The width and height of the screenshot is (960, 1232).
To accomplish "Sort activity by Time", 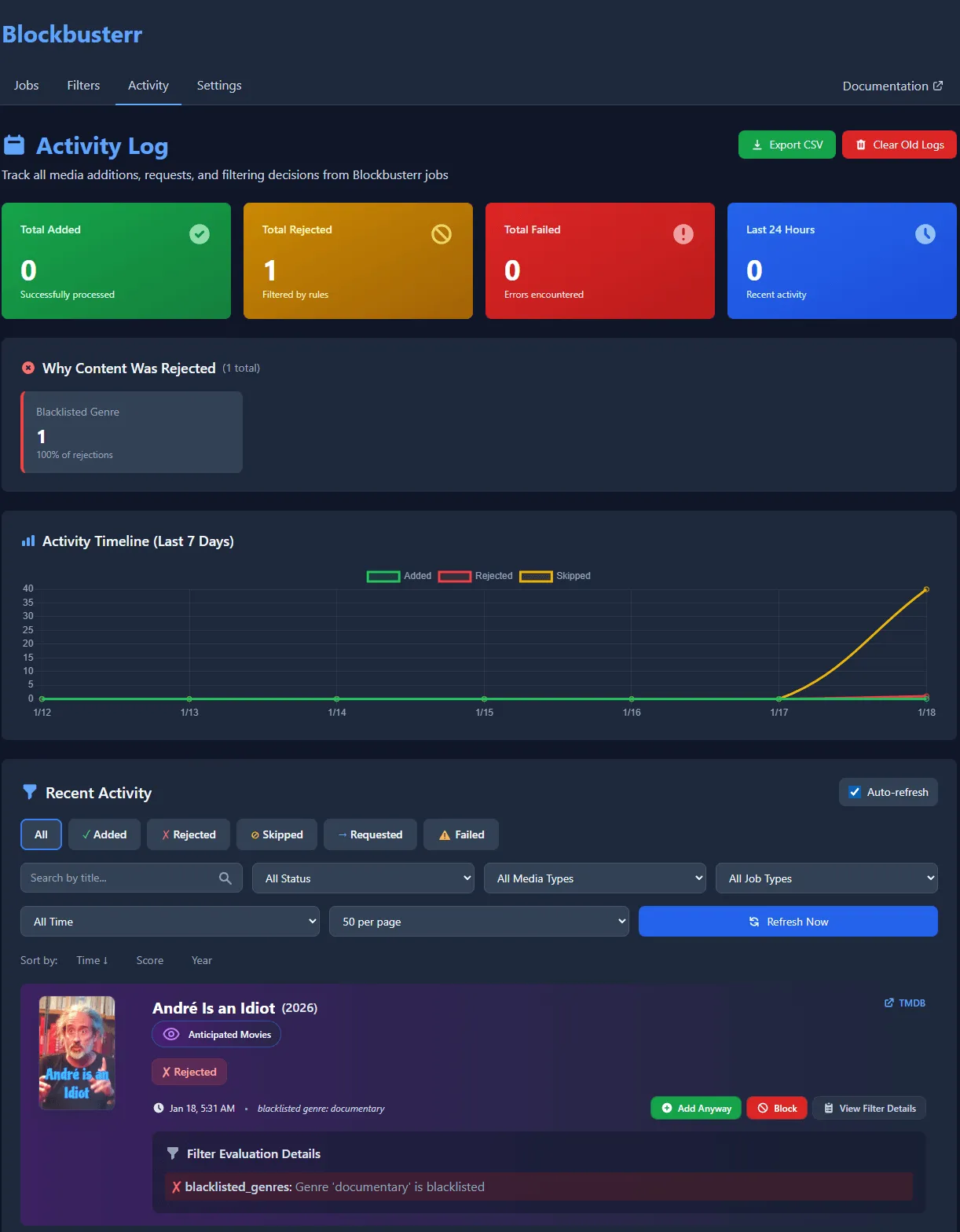I will click(x=92, y=960).
